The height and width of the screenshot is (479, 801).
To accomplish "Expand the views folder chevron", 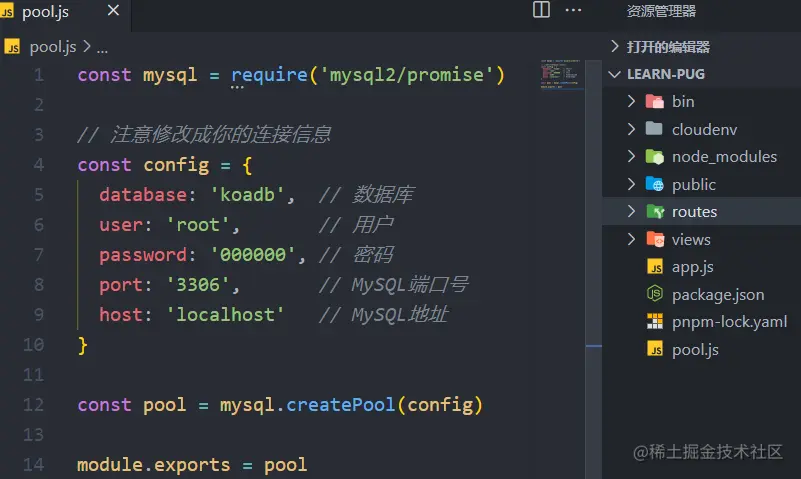I will (x=631, y=239).
